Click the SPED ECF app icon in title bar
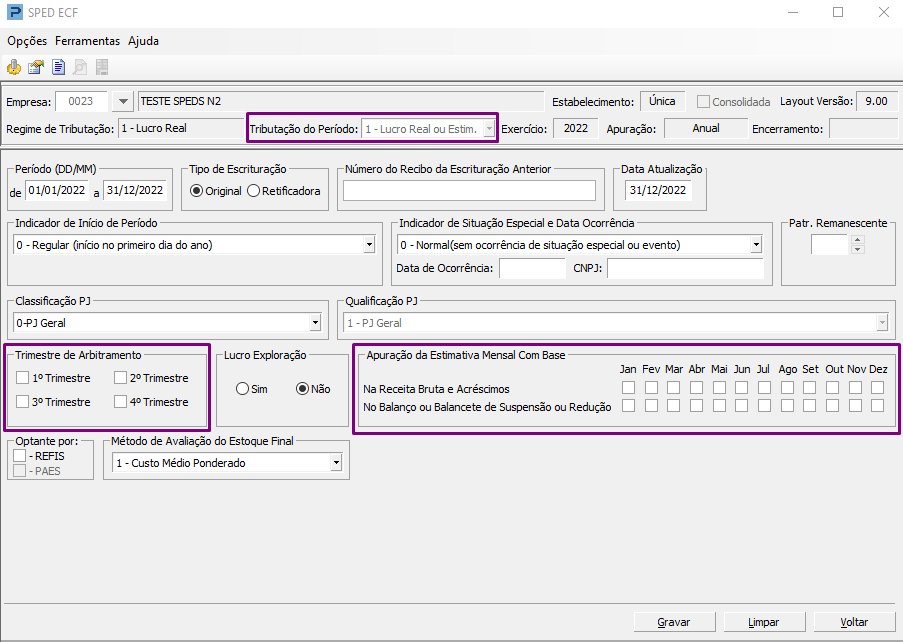Image resolution: width=903 pixels, height=642 pixels. [x=14, y=12]
